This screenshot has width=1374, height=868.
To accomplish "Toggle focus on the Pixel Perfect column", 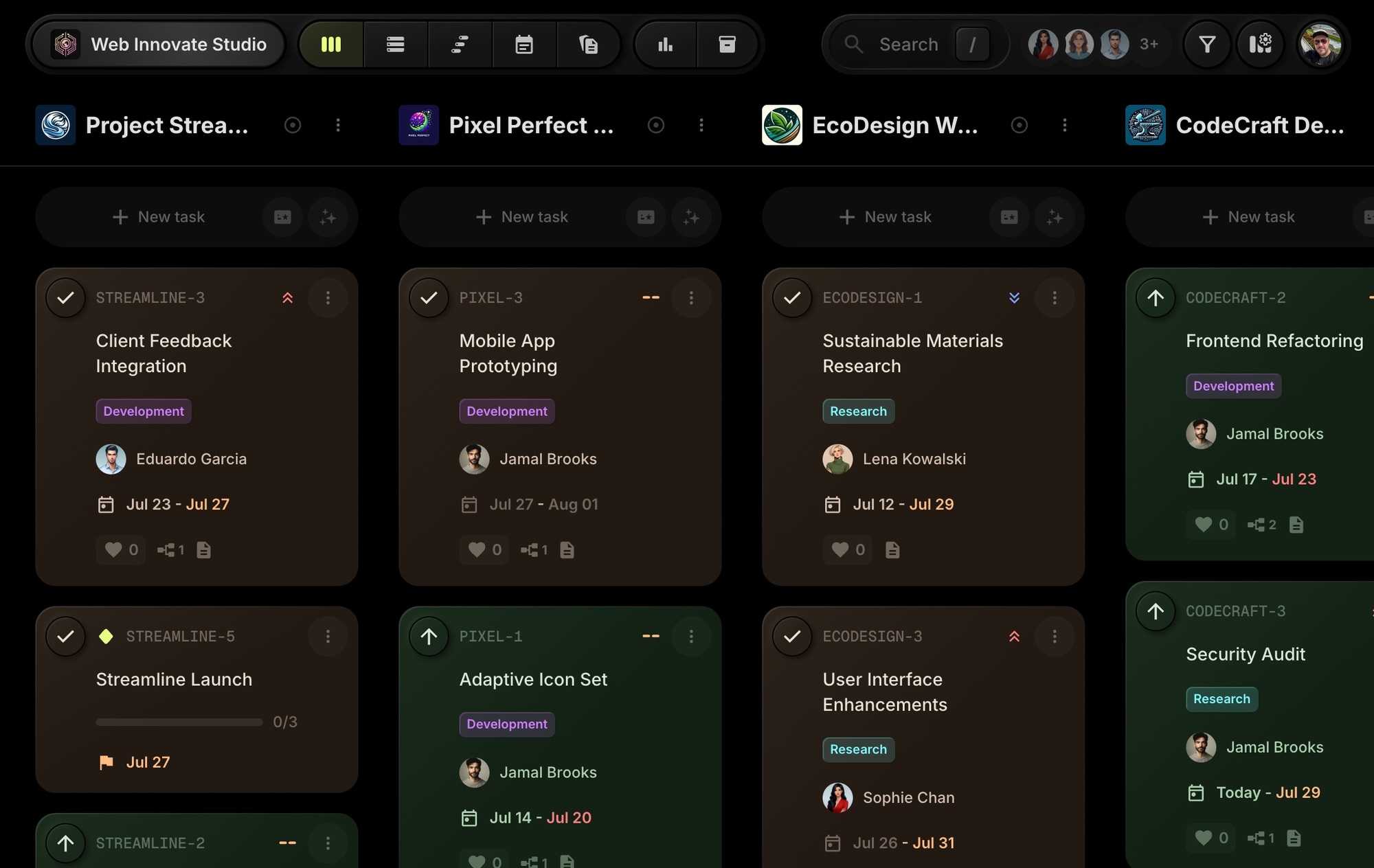I will tap(656, 125).
